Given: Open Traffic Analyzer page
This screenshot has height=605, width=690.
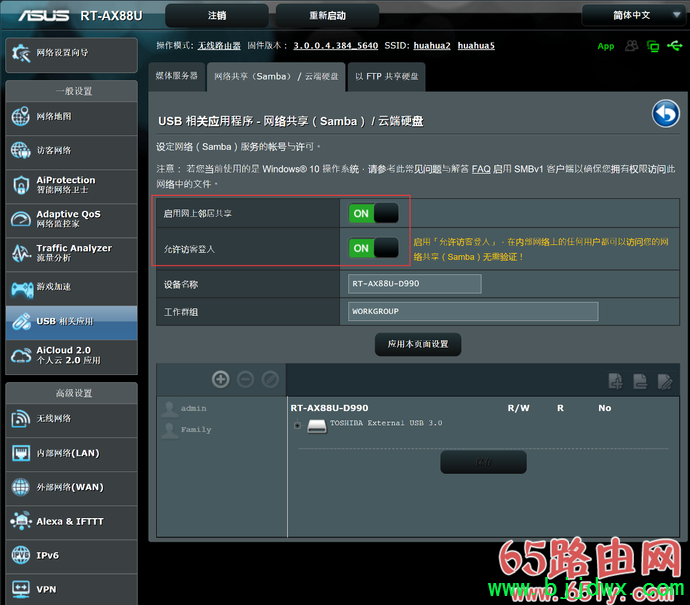Looking at the screenshot, I should click(71, 253).
